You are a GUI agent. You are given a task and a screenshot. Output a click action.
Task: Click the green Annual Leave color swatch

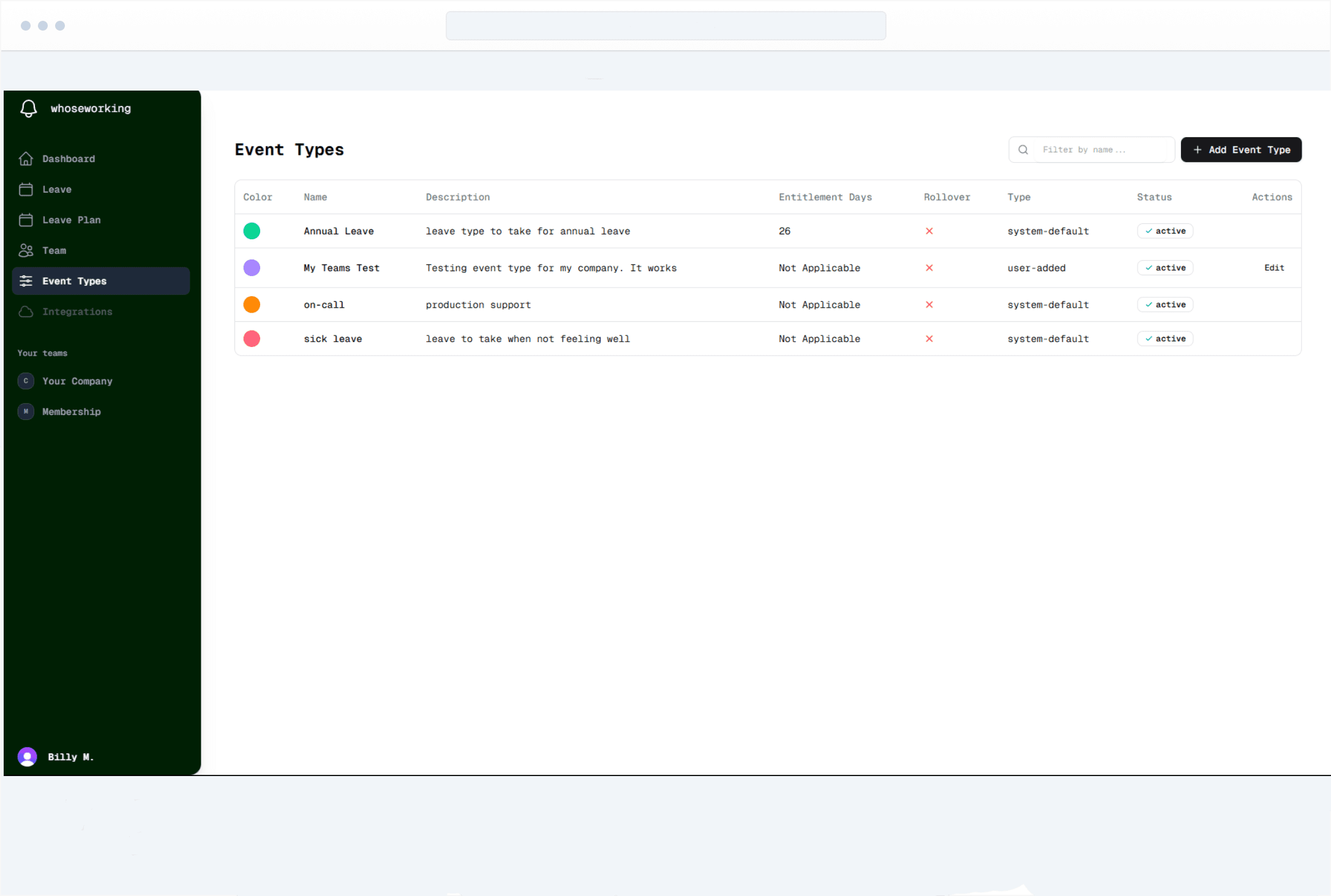coord(252,231)
